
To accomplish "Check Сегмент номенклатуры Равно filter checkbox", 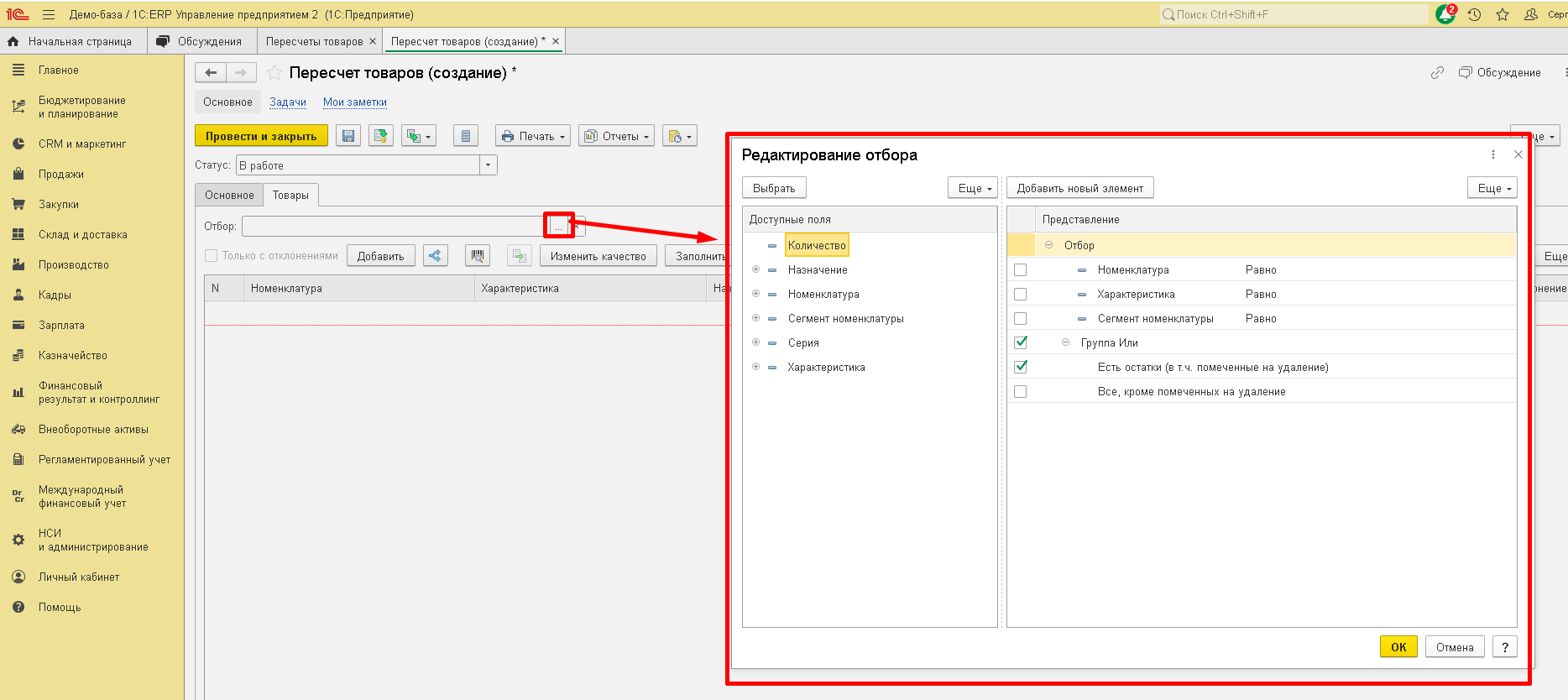I will pyautogui.click(x=1021, y=319).
